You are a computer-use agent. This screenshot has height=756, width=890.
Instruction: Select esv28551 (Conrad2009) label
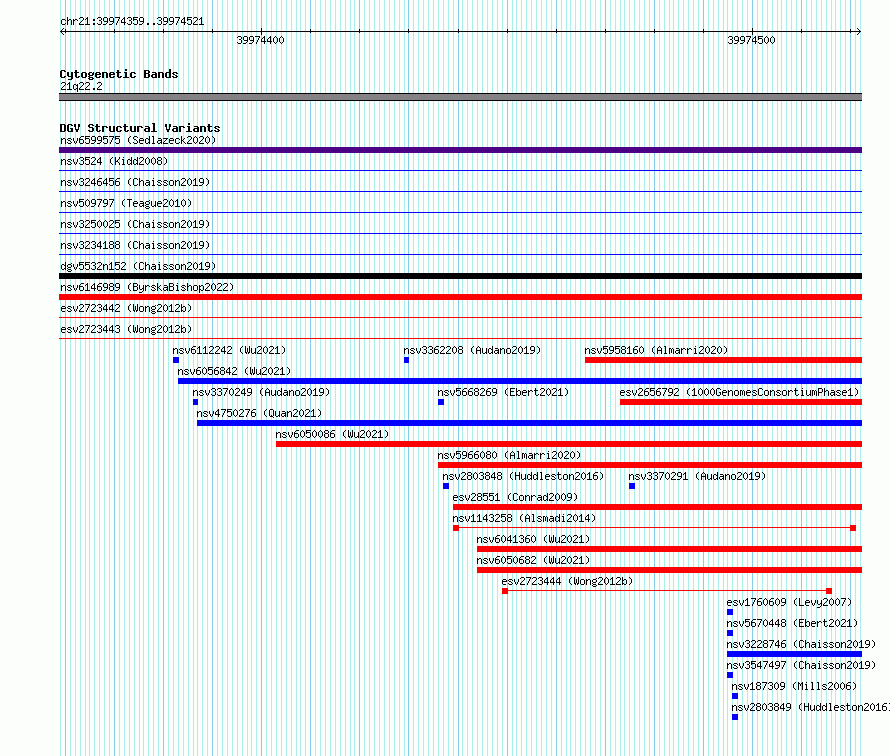[515, 497]
